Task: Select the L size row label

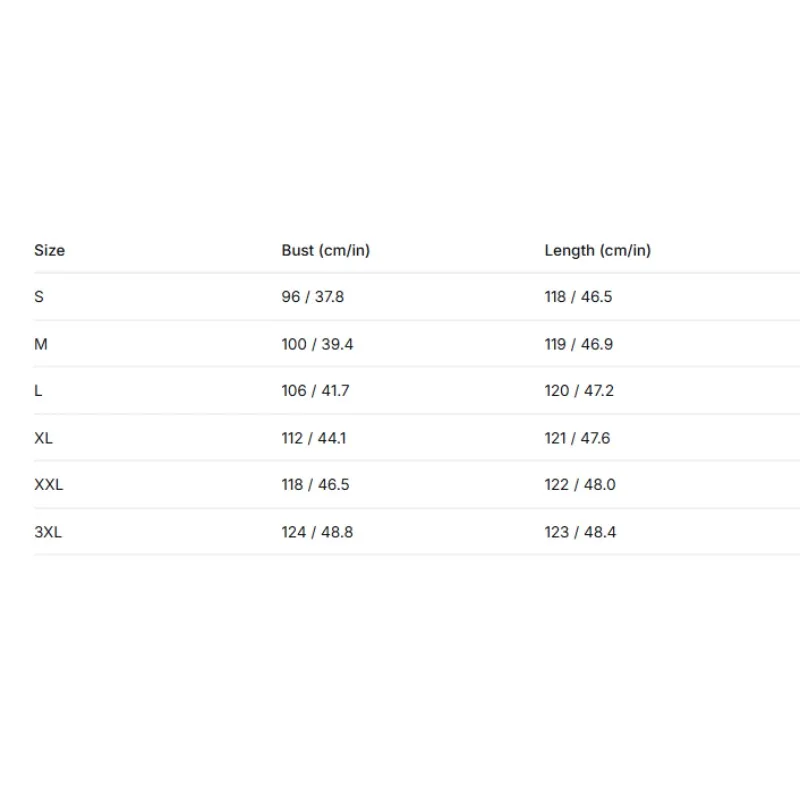Action: (38, 390)
